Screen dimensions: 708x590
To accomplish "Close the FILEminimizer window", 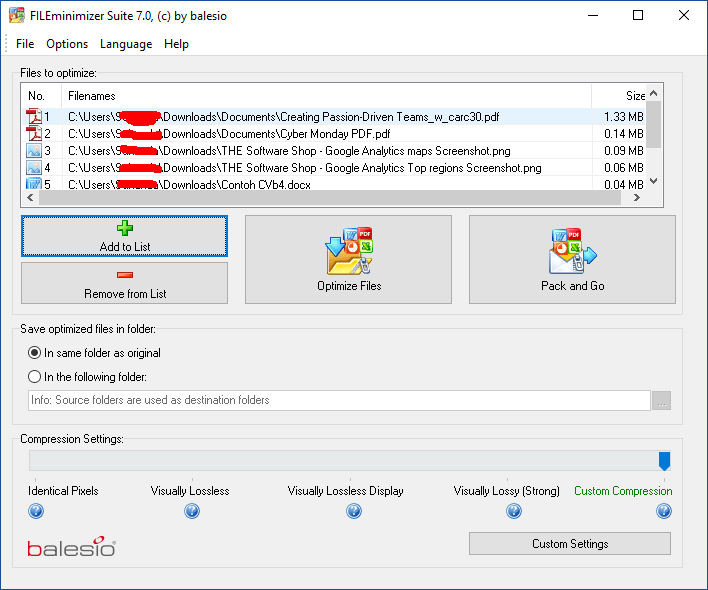I will [x=684, y=15].
